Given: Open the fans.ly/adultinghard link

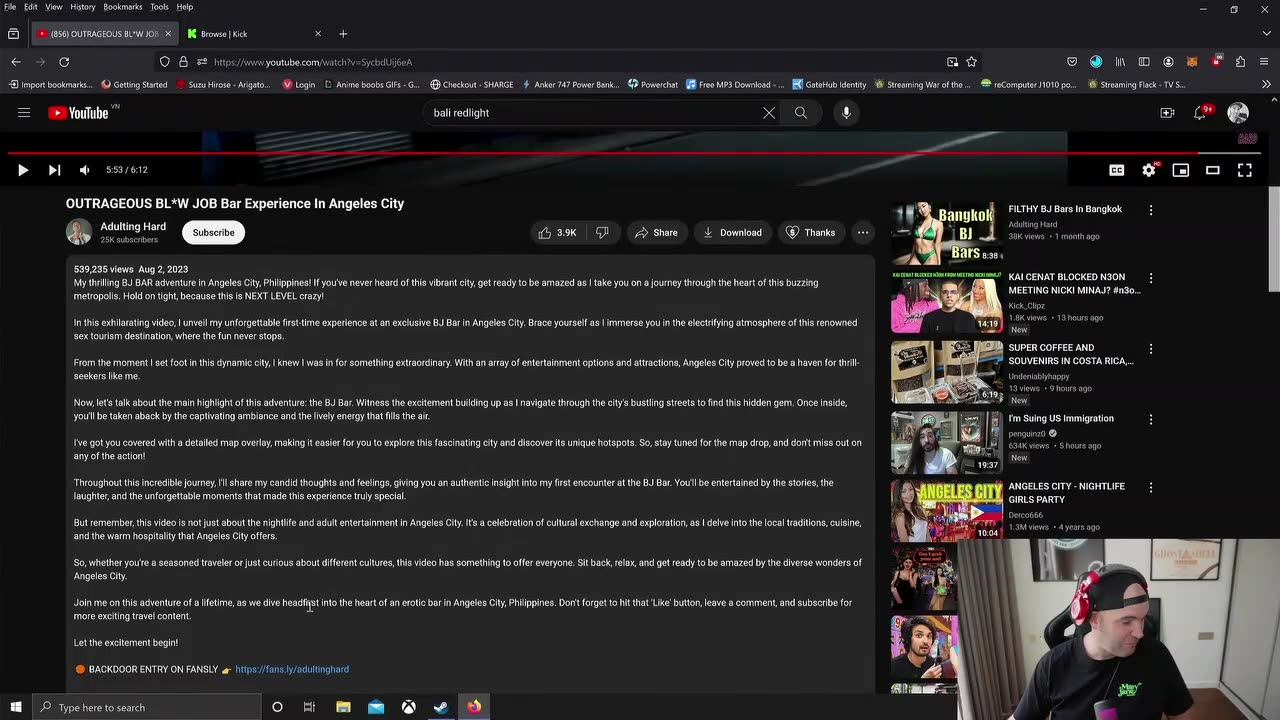Looking at the screenshot, I should (292, 669).
